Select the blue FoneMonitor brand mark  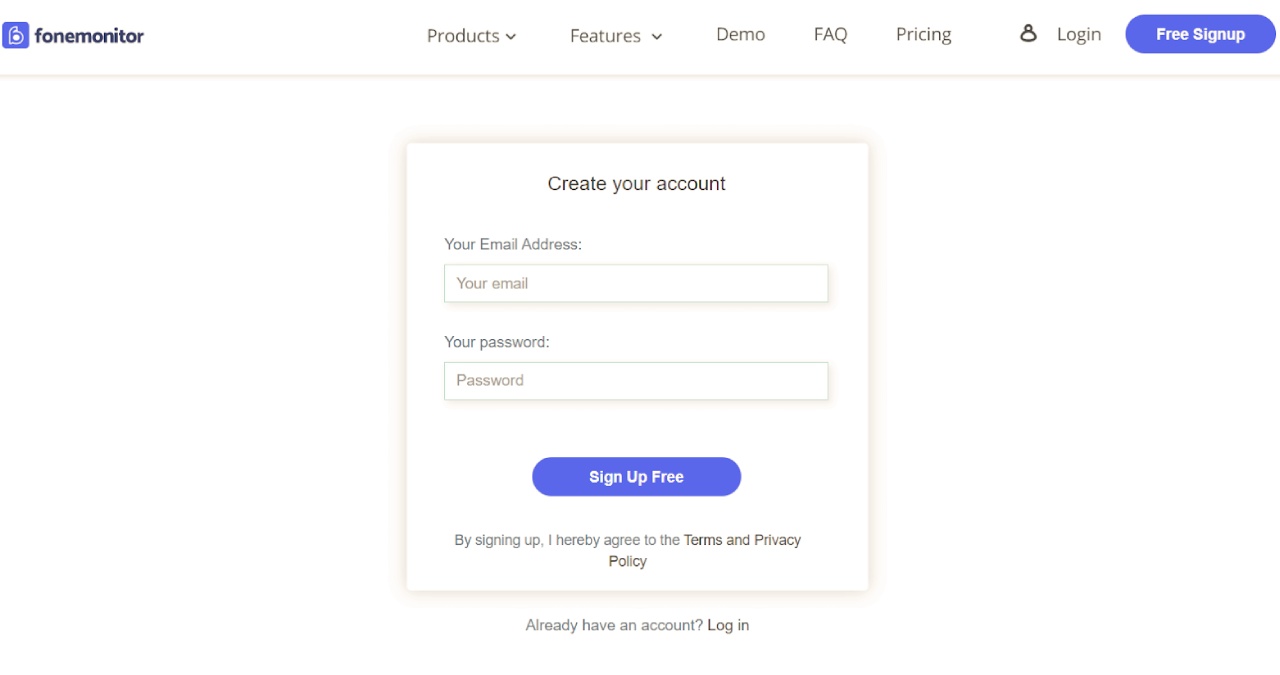[15, 34]
